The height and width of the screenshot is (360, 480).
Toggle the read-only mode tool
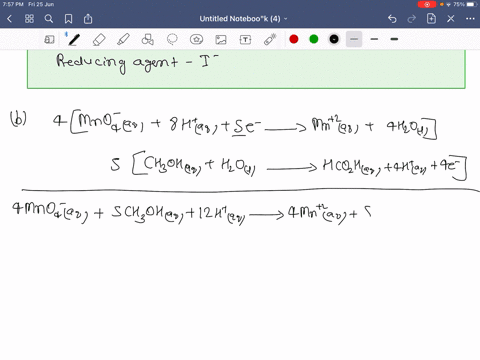tap(49, 40)
